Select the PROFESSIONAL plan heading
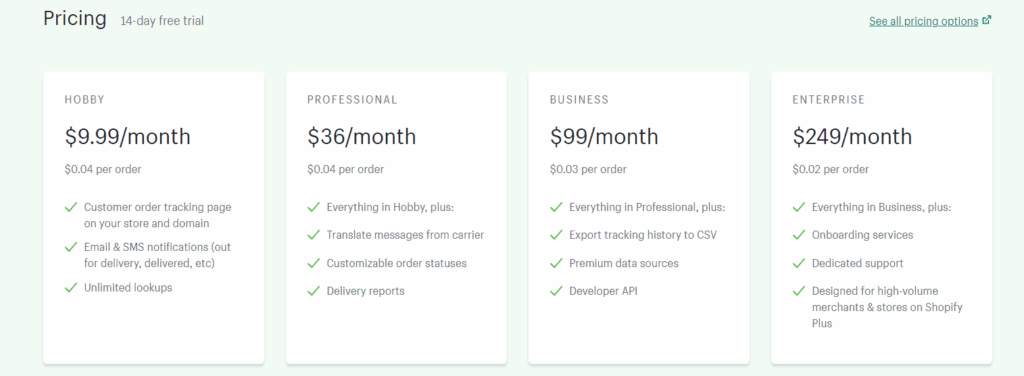Viewport: 1024px width, 376px height. coord(353,100)
